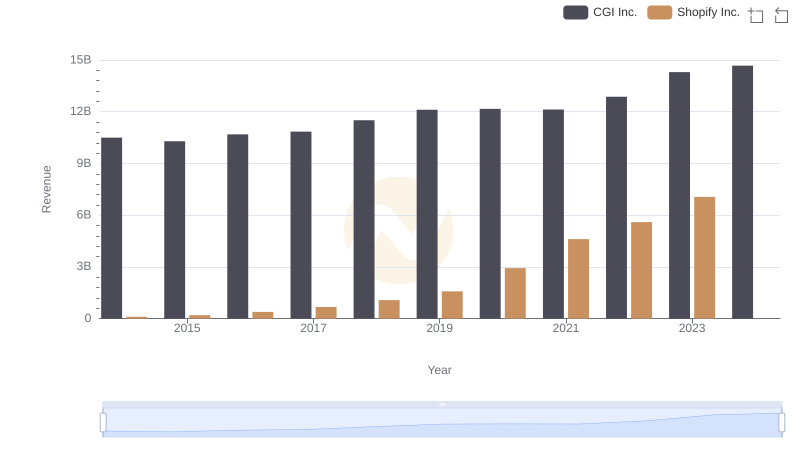The image size is (800, 461).
Task: Click the Year axis title
Action: 439,370
